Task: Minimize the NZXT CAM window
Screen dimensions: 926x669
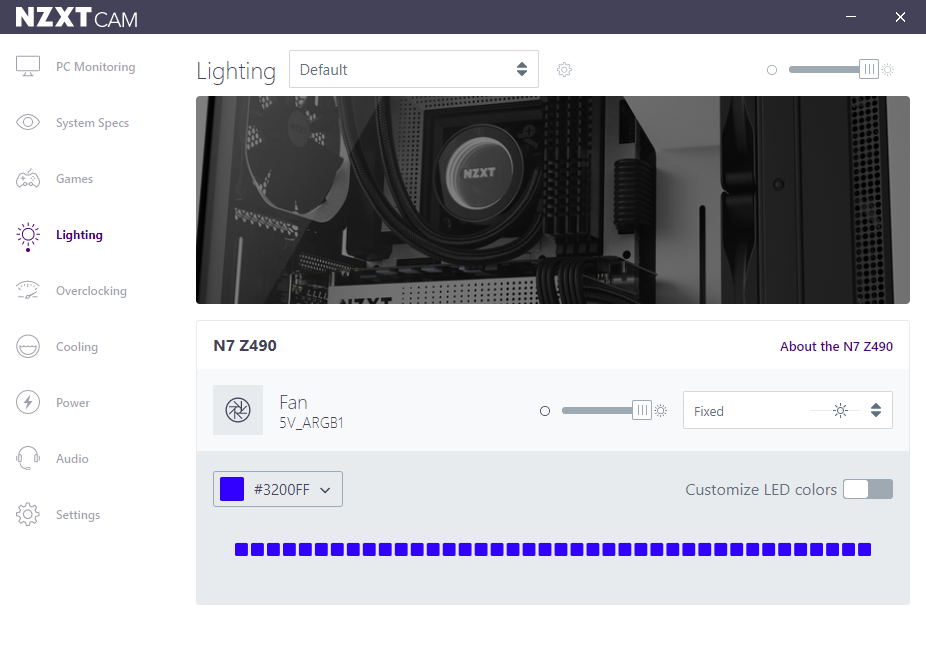Action: [851, 17]
